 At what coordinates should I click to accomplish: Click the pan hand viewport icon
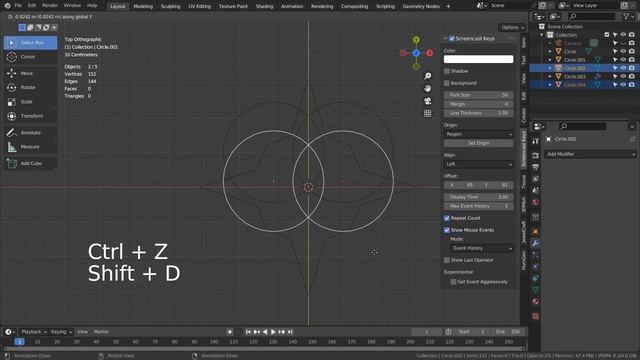(x=427, y=89)
